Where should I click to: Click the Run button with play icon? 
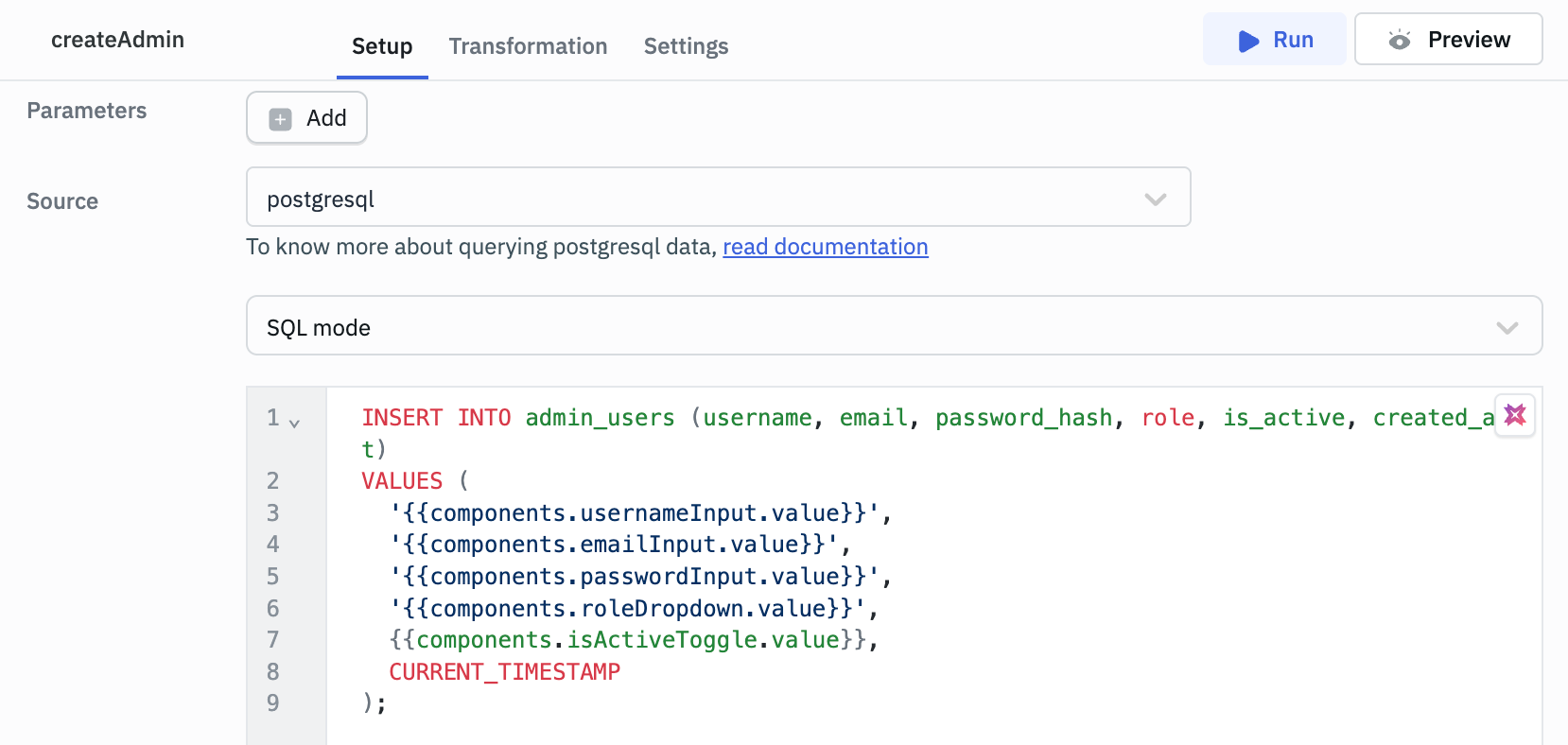pos(1274,40)
